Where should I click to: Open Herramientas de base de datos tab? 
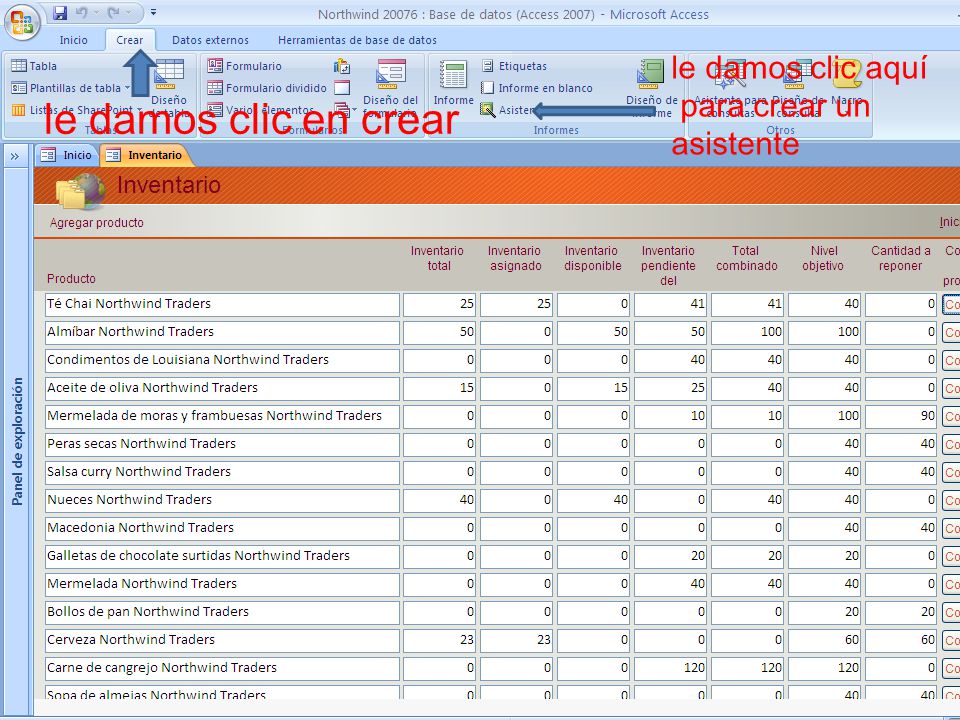pyautogui.click(x=357, y=40)
